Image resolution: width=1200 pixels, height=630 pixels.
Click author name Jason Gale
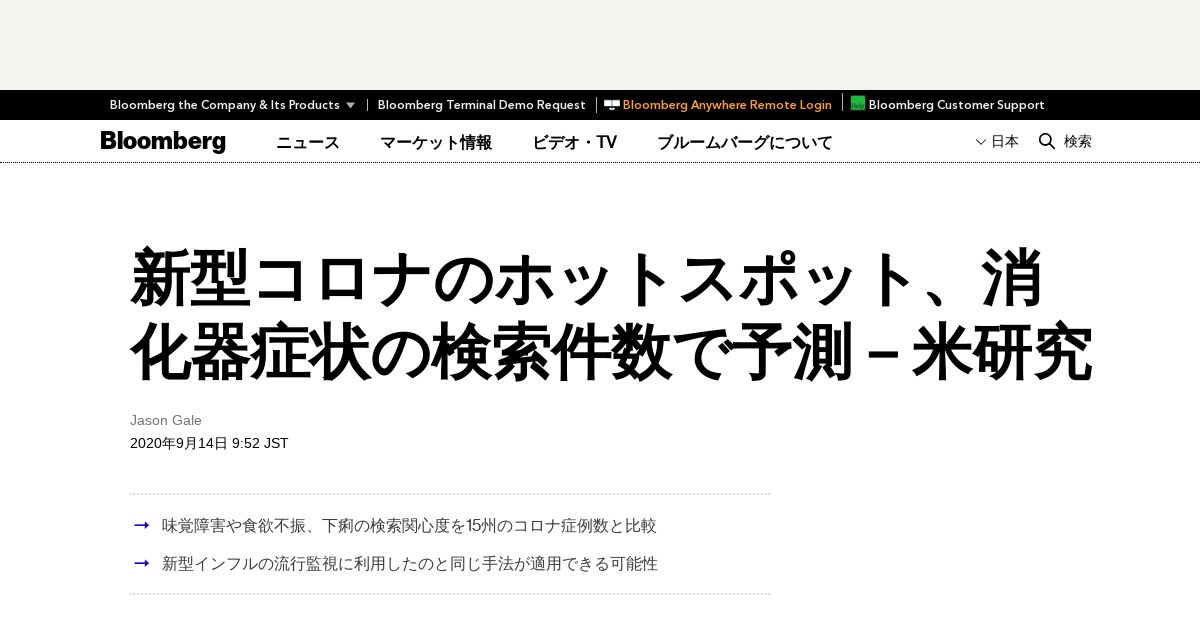pos(166,420)
